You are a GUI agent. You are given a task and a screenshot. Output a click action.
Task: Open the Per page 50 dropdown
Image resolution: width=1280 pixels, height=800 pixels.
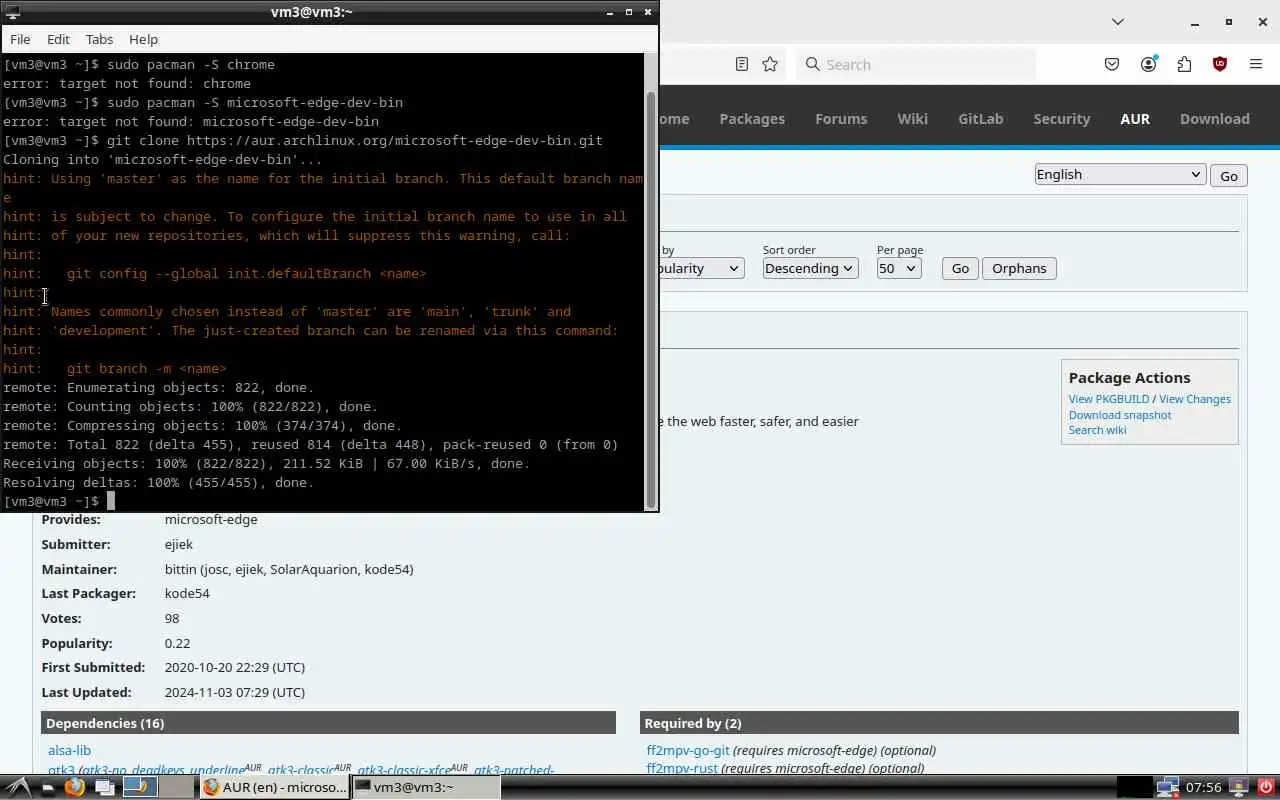(899, 268)
